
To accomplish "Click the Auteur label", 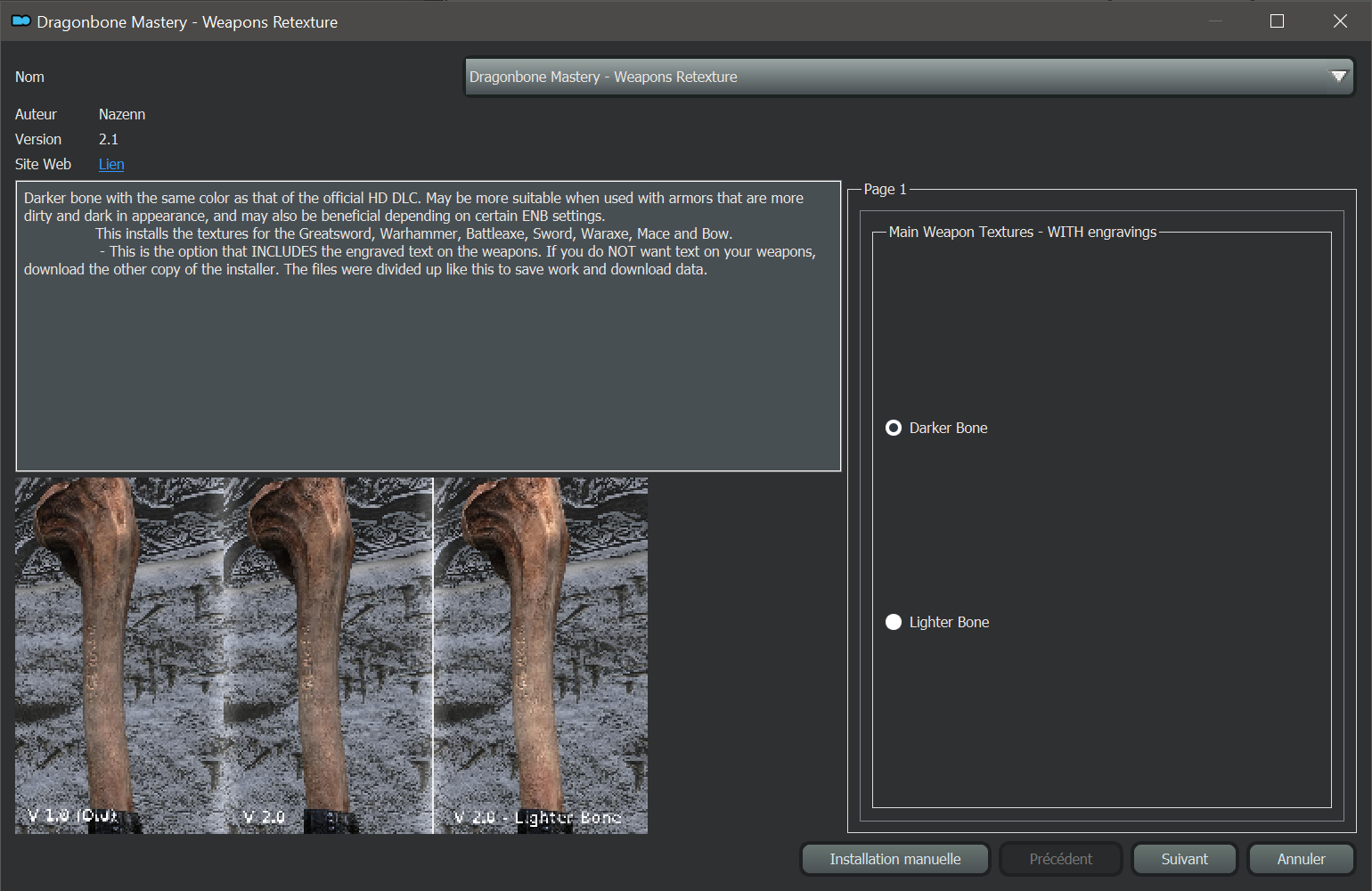I will tap(36, 114).
